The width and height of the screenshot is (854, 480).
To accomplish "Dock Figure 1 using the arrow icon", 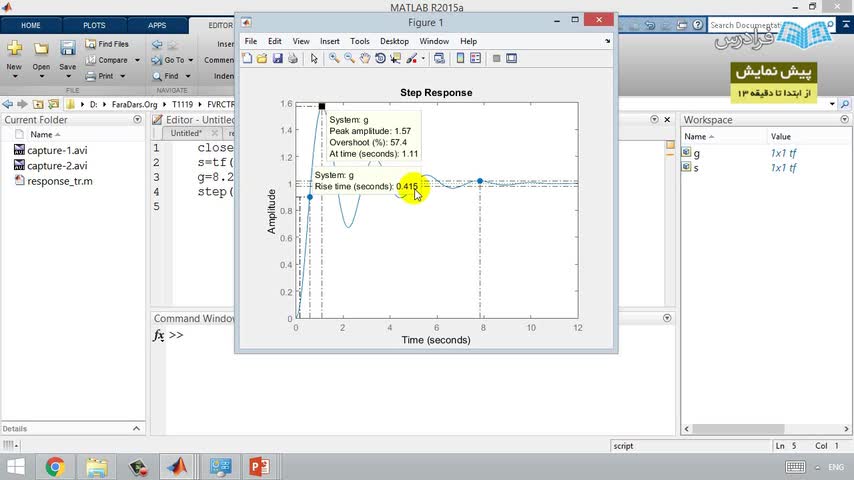I will click(x=607, y=41).
